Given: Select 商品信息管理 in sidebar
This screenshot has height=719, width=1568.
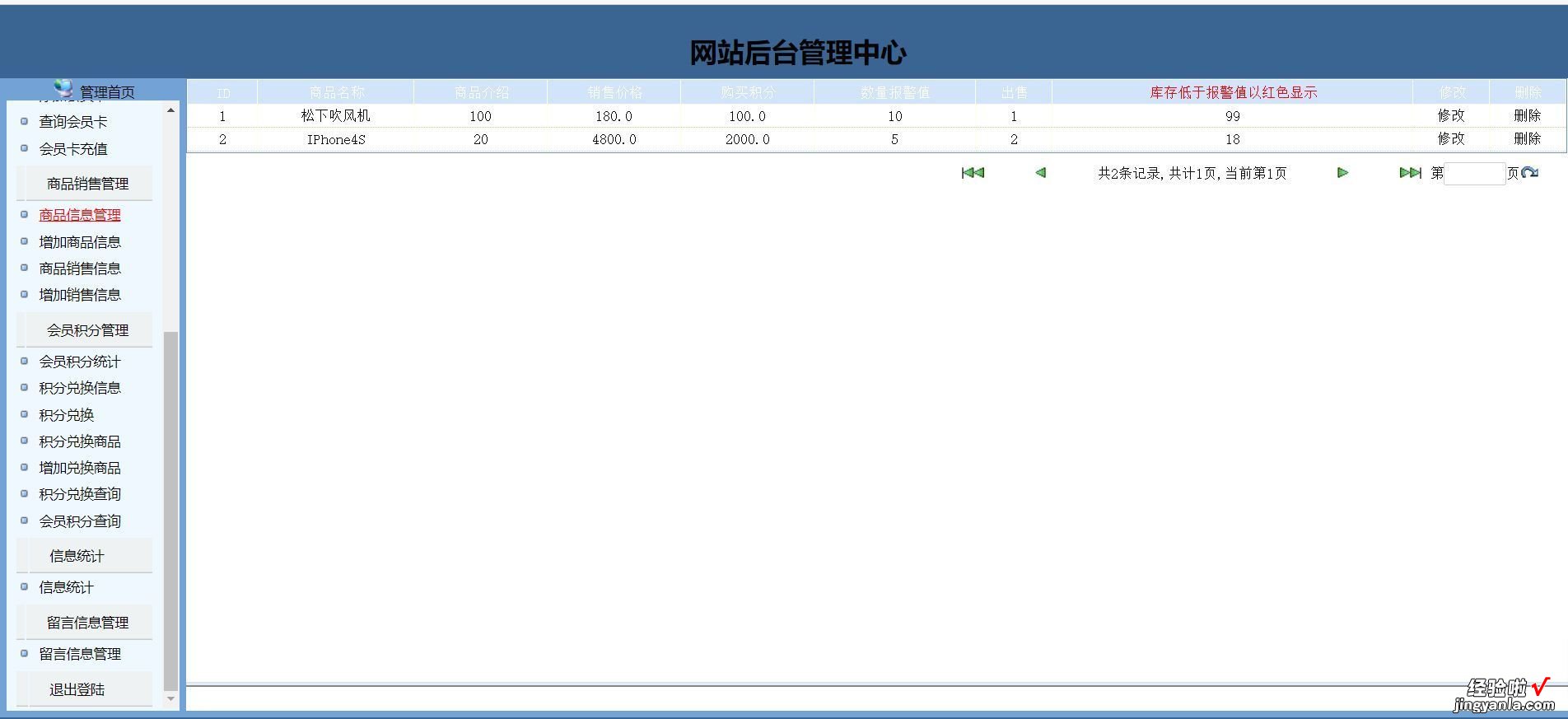Looking at the screenshot, I should point(80,215).
